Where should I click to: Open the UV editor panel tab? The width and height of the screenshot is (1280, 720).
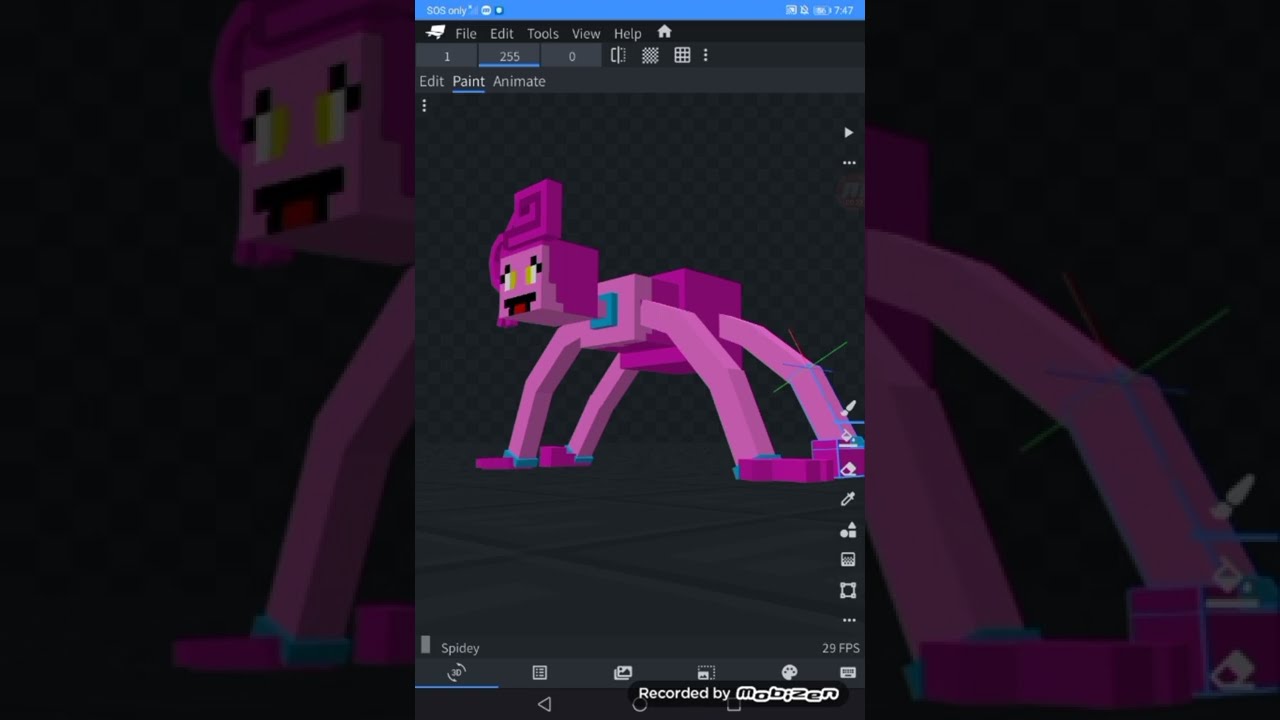(x=706, y=672)
